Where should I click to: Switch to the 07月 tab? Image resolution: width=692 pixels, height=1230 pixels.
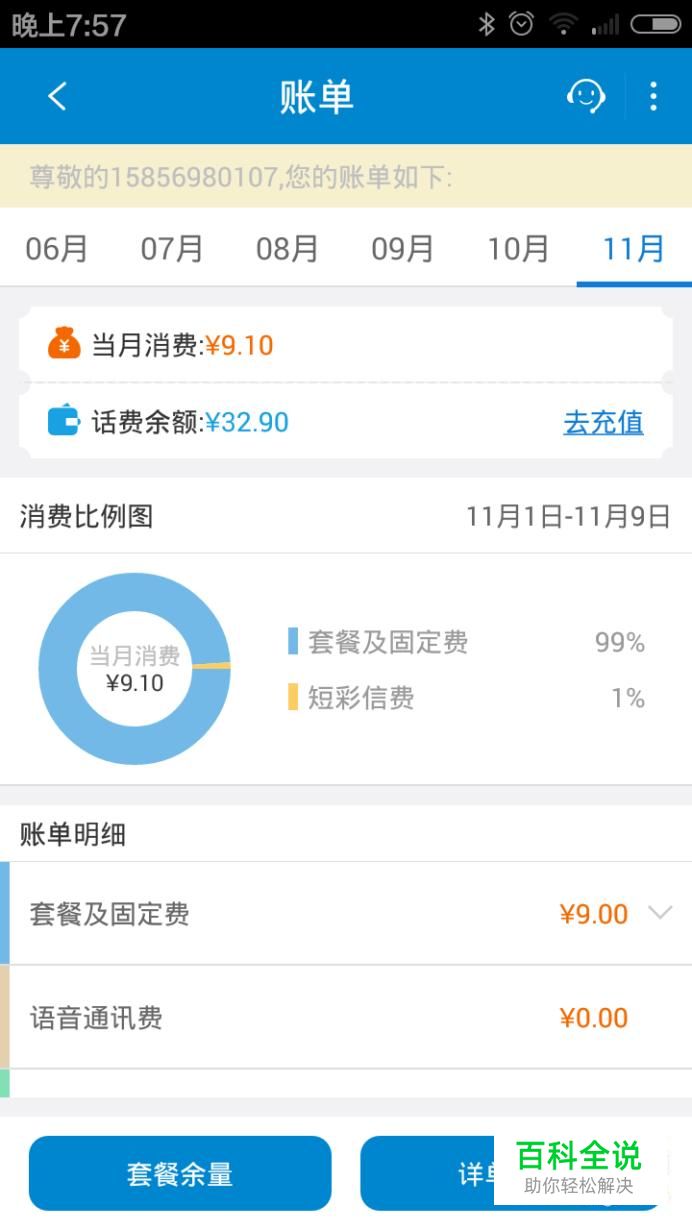tap(172, 248)
